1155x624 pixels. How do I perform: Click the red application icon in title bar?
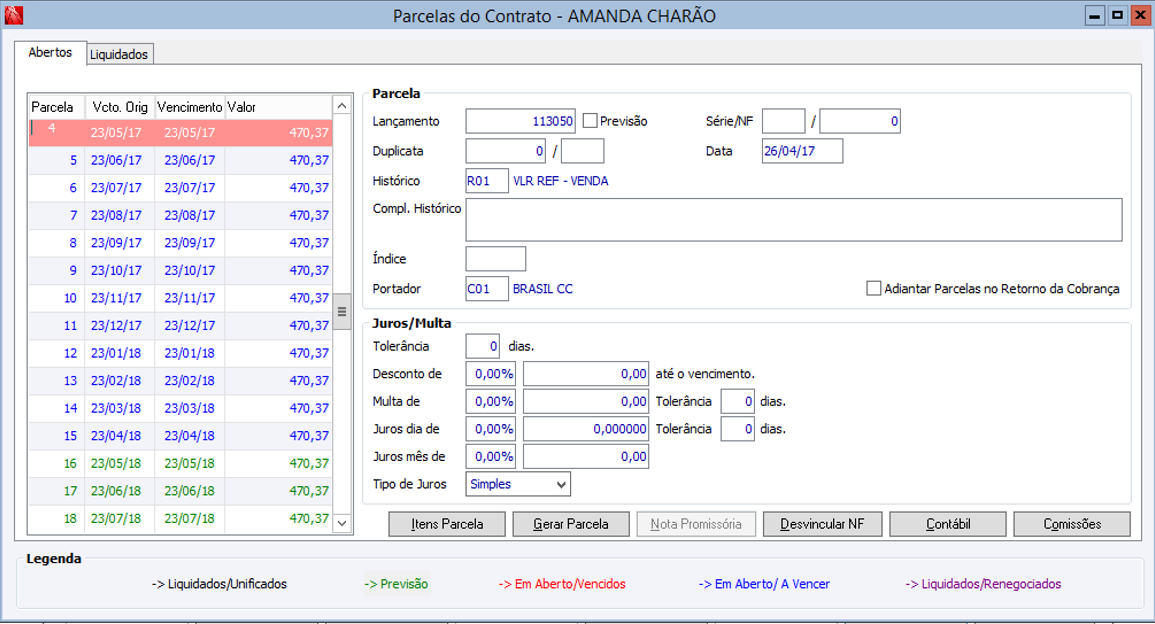click(x=13, y=15)
